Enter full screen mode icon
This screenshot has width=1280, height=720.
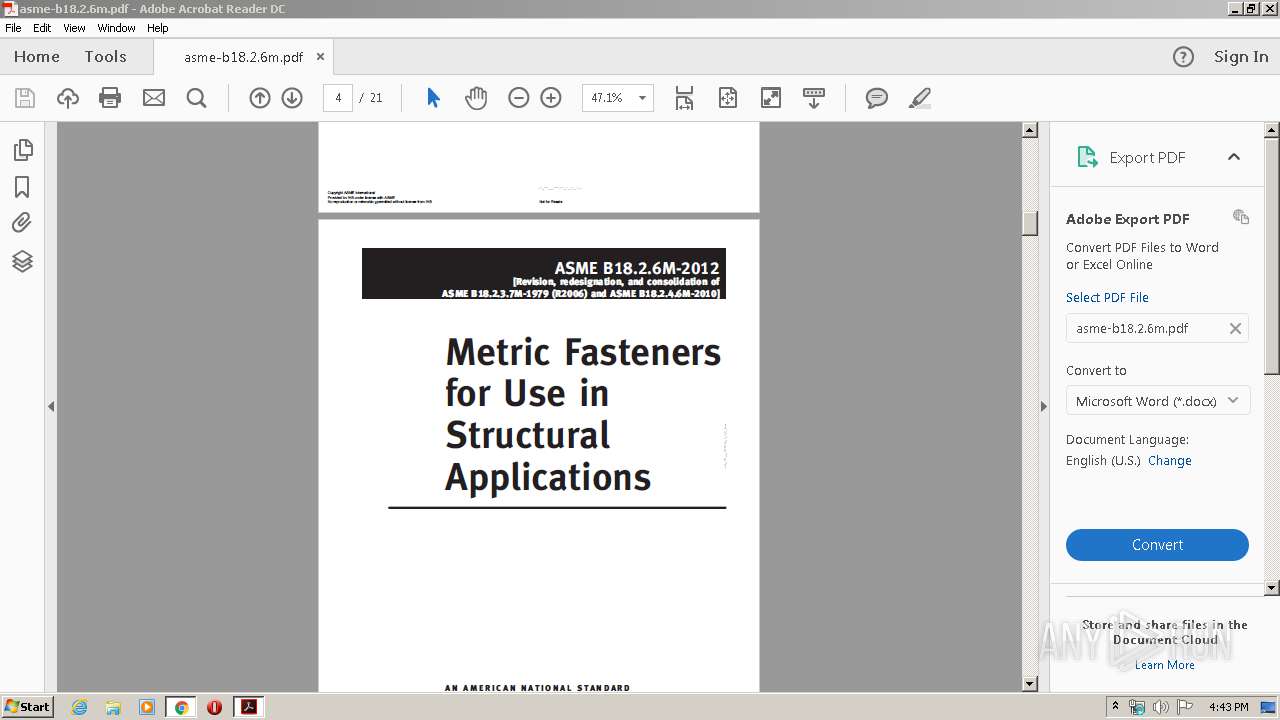tap(771, 98)
